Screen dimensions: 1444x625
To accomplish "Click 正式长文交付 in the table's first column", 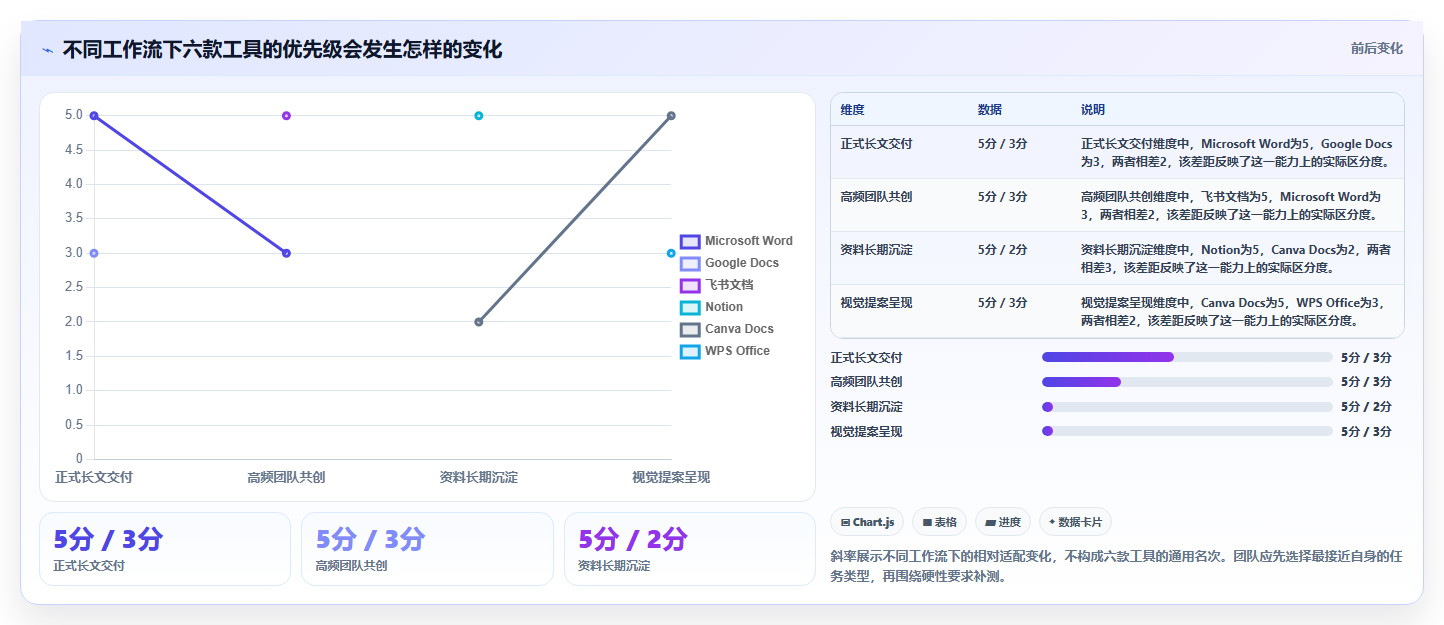I will pyautogui.click(x=876, y=144).
